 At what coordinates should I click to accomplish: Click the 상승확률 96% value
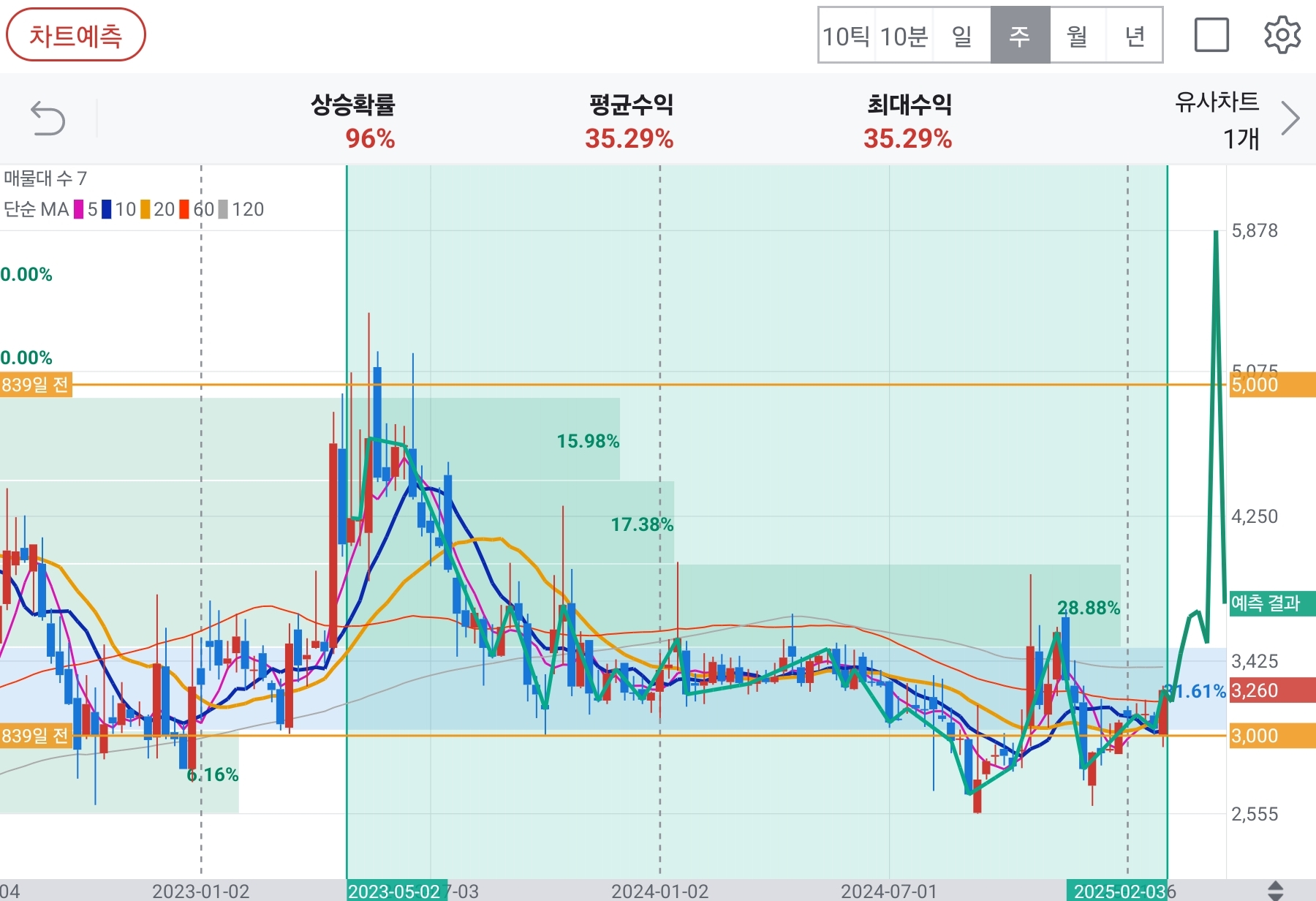[370, 138]
